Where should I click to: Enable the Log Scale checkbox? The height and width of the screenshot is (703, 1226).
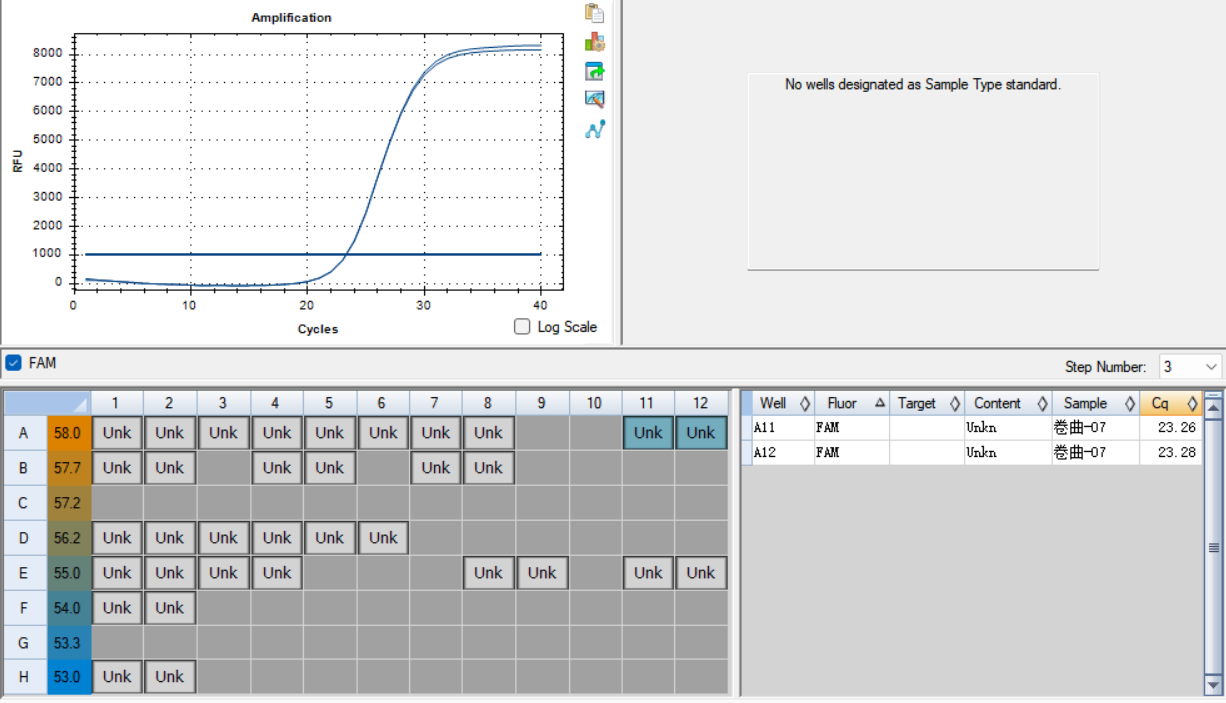[x=522, y=326]
